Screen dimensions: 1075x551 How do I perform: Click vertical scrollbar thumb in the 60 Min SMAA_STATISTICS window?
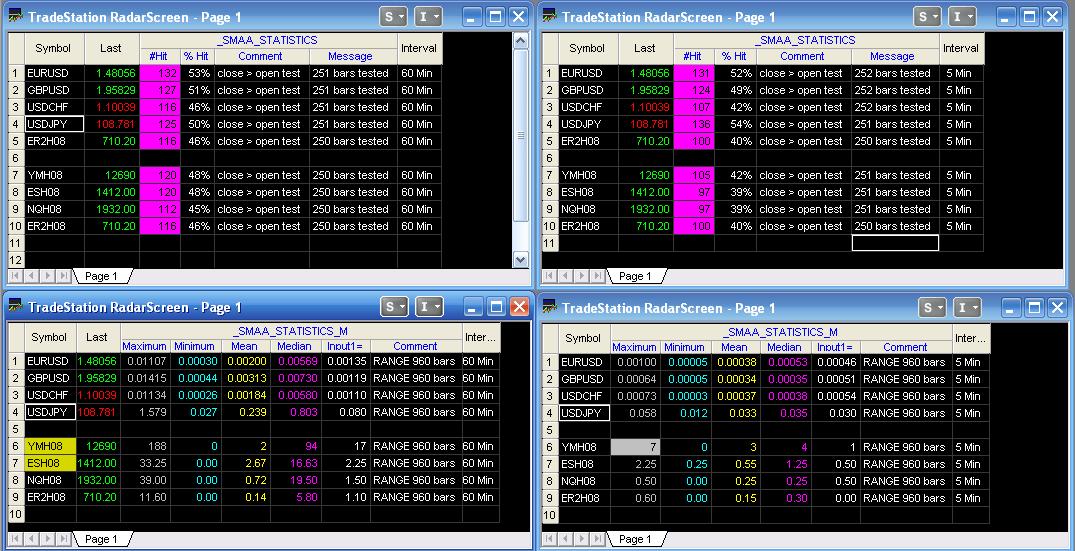[x=520, y=135]
